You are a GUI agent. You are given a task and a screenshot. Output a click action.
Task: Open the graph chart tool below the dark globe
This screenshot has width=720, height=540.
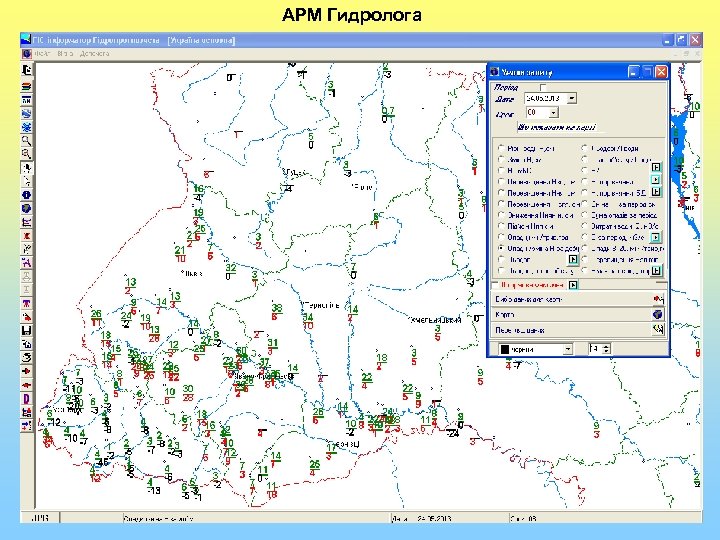pyautogui.click(x=27, y=222)
